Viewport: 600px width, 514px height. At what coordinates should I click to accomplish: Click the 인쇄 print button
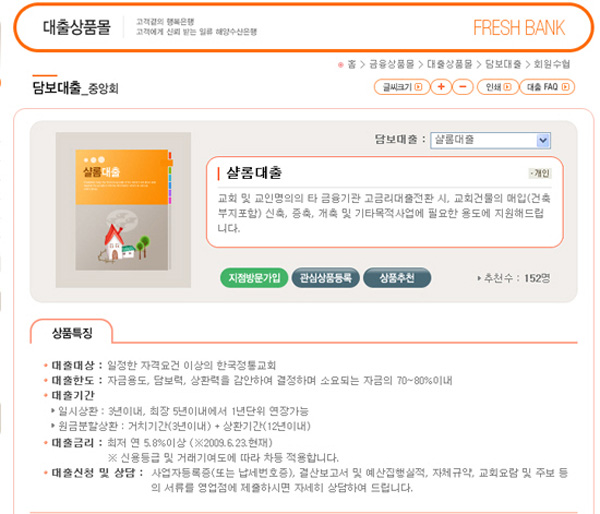[498, 87]
